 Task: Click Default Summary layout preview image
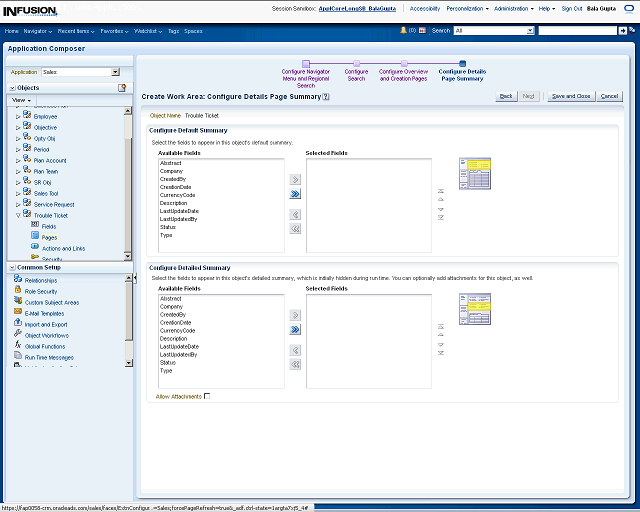click(474, 174)
